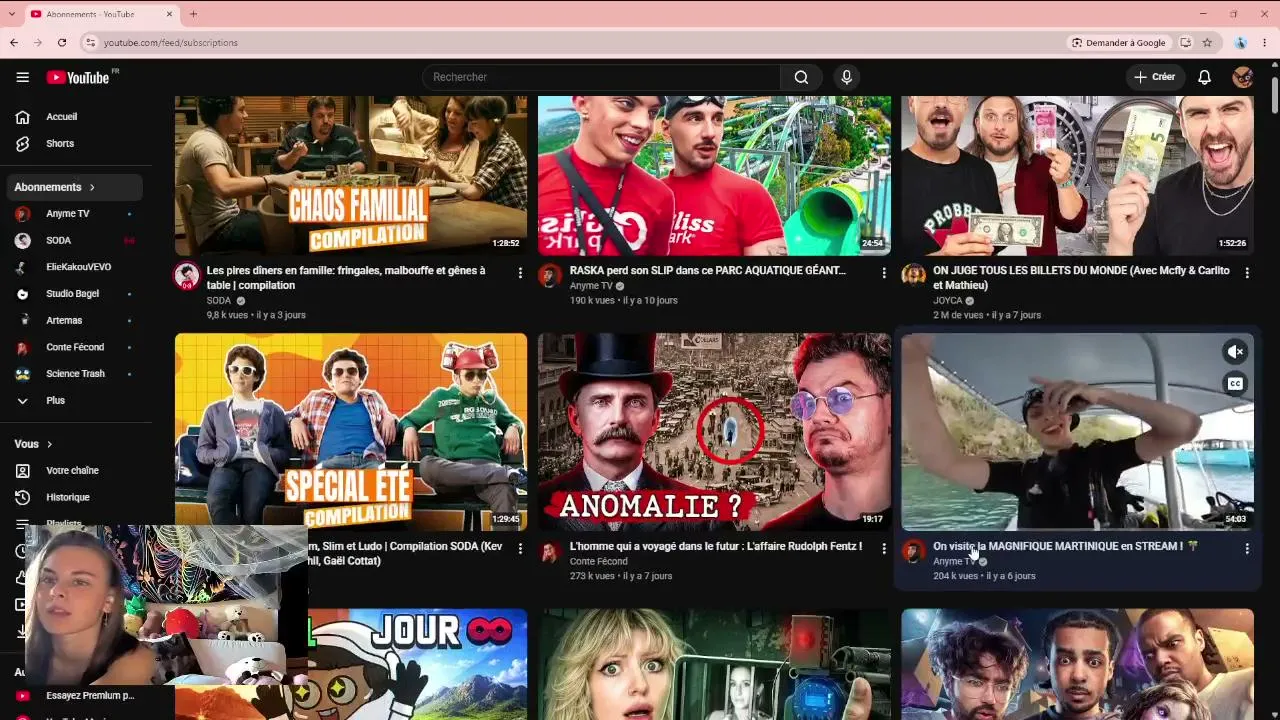Open the tab search dropdown arrow
Image resolution: width=1280 pixels, height=720 pixels.
coord(12,14)
